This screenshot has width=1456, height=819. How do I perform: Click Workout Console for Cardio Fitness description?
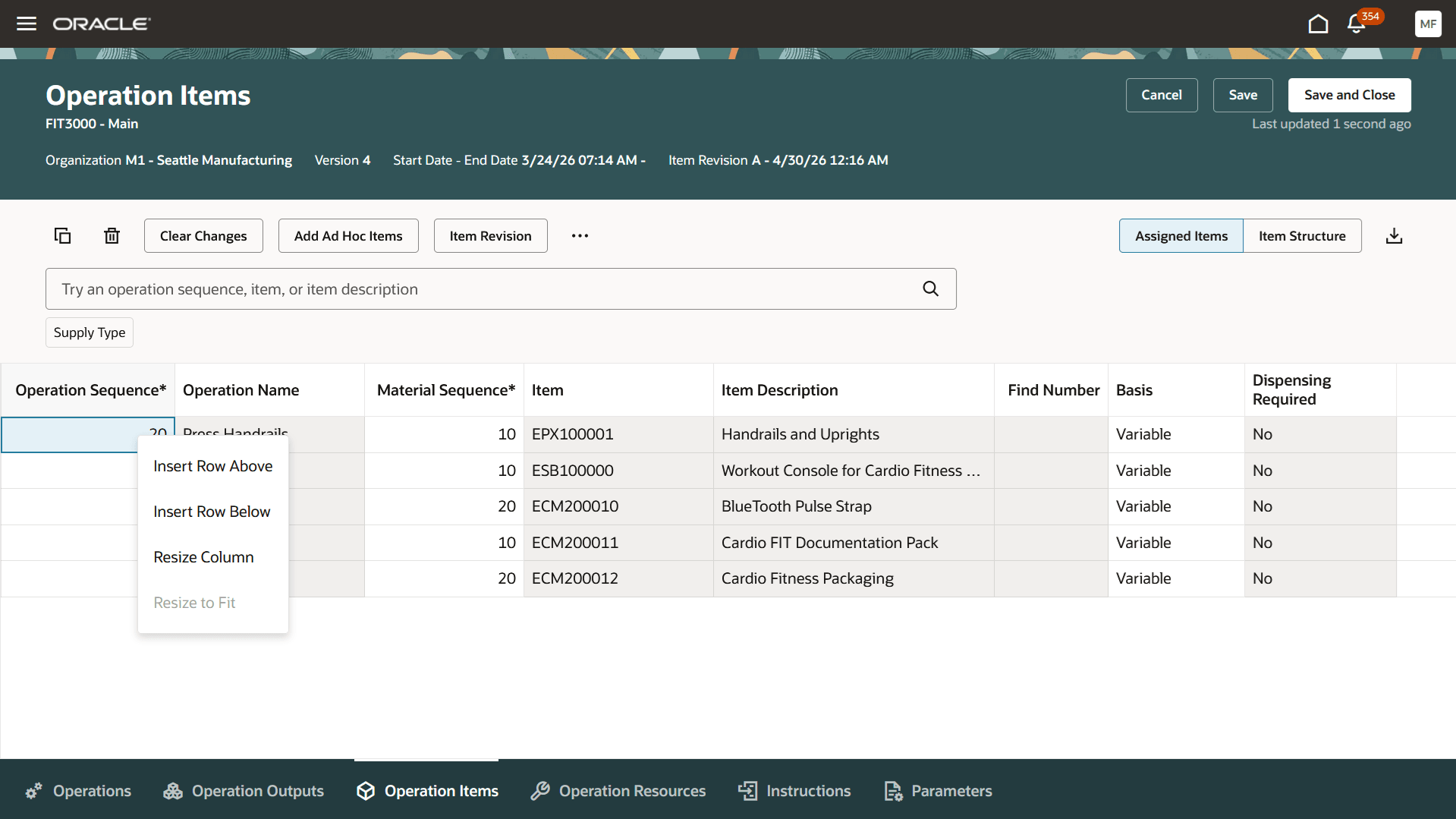854,471
